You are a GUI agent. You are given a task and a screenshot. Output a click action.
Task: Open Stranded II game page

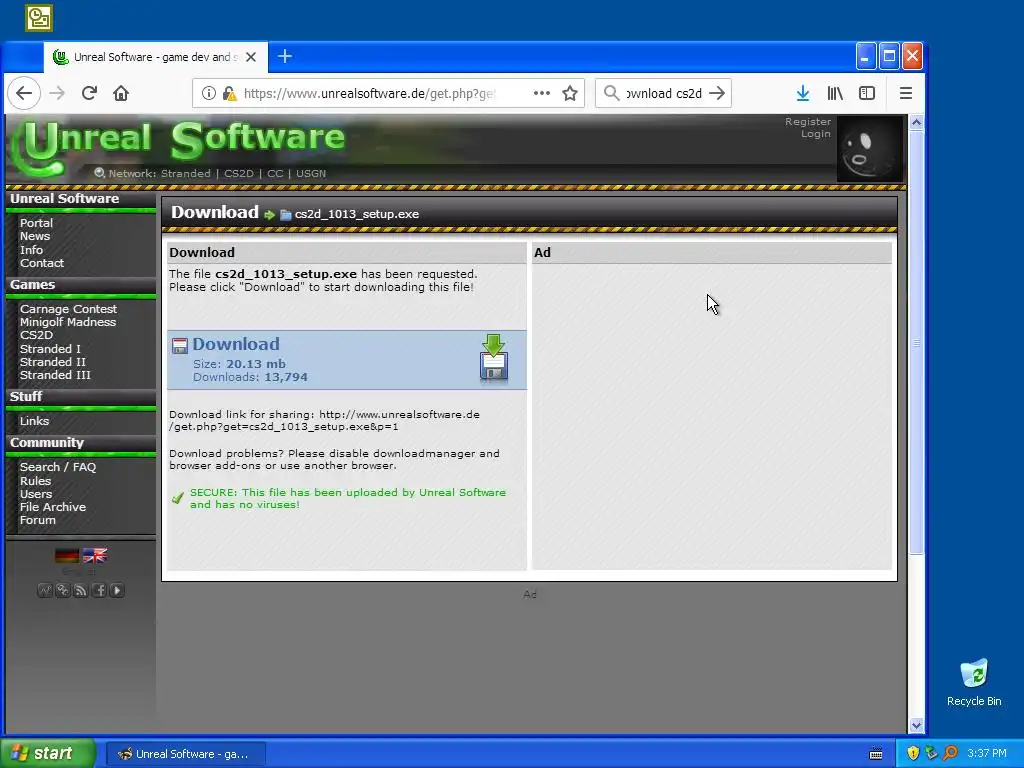point(53,362)
